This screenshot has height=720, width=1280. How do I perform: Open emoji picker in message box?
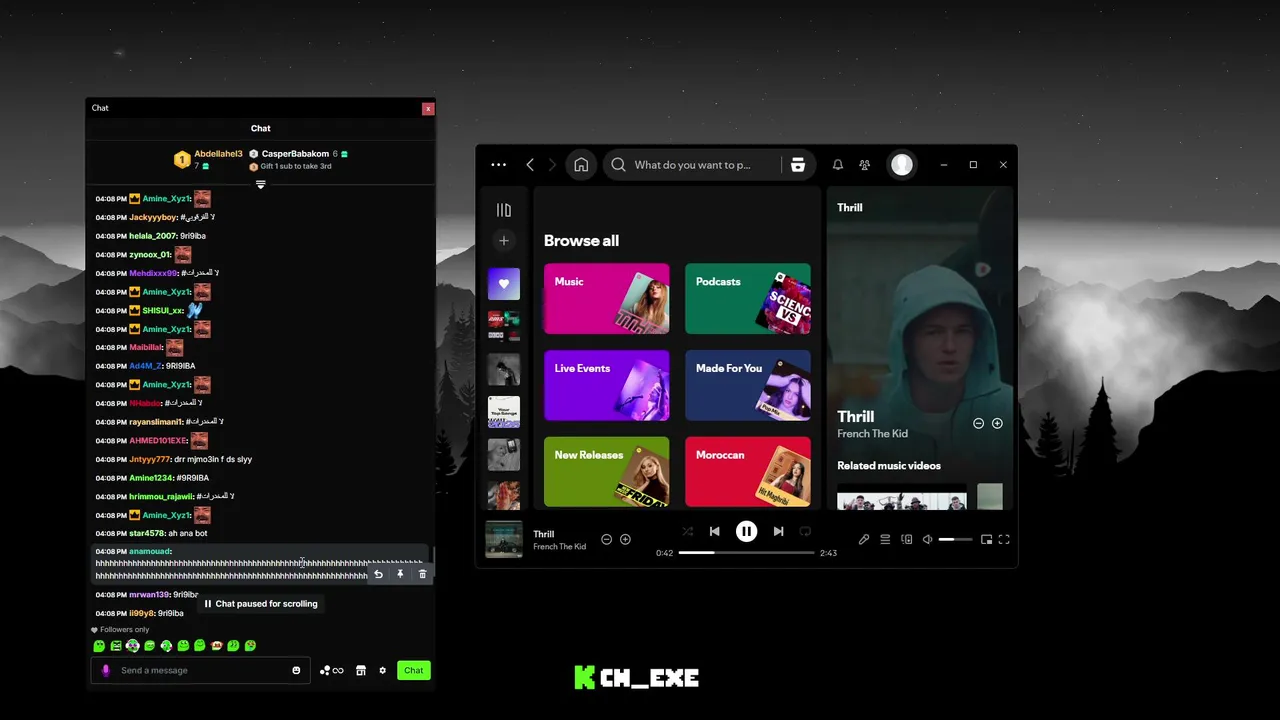point(296,671)
